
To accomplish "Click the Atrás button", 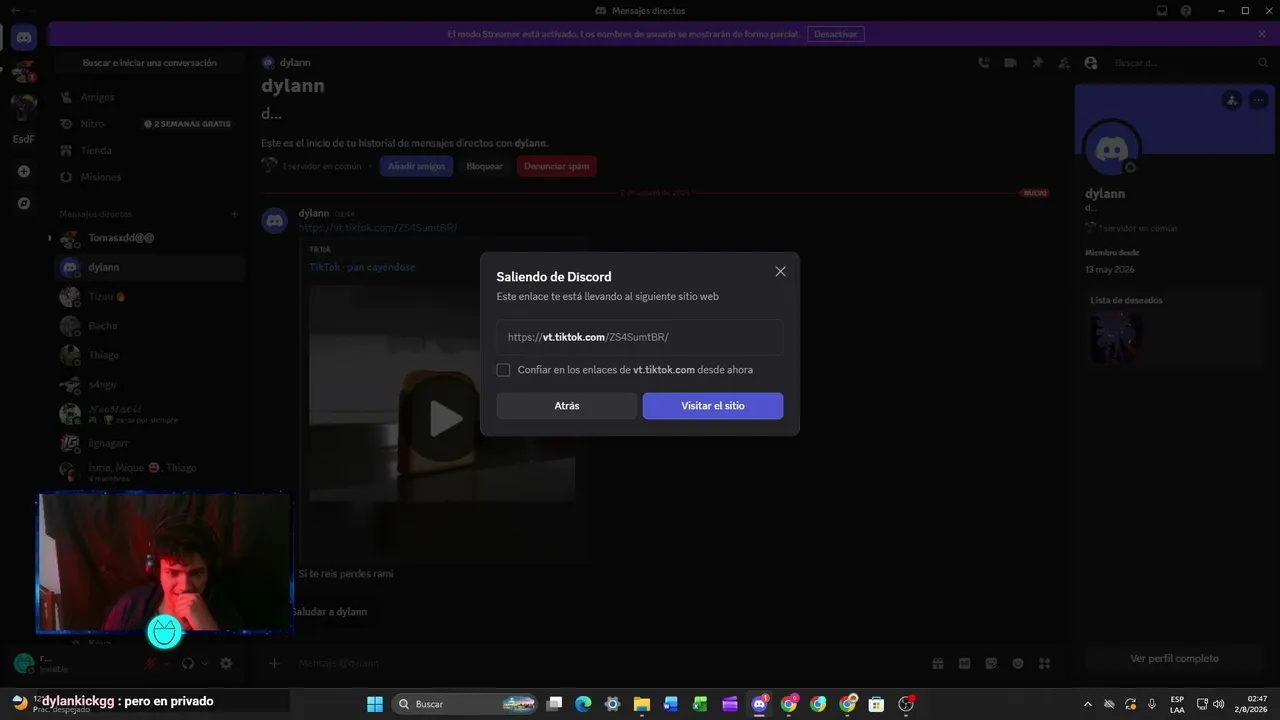I will 567,406.
